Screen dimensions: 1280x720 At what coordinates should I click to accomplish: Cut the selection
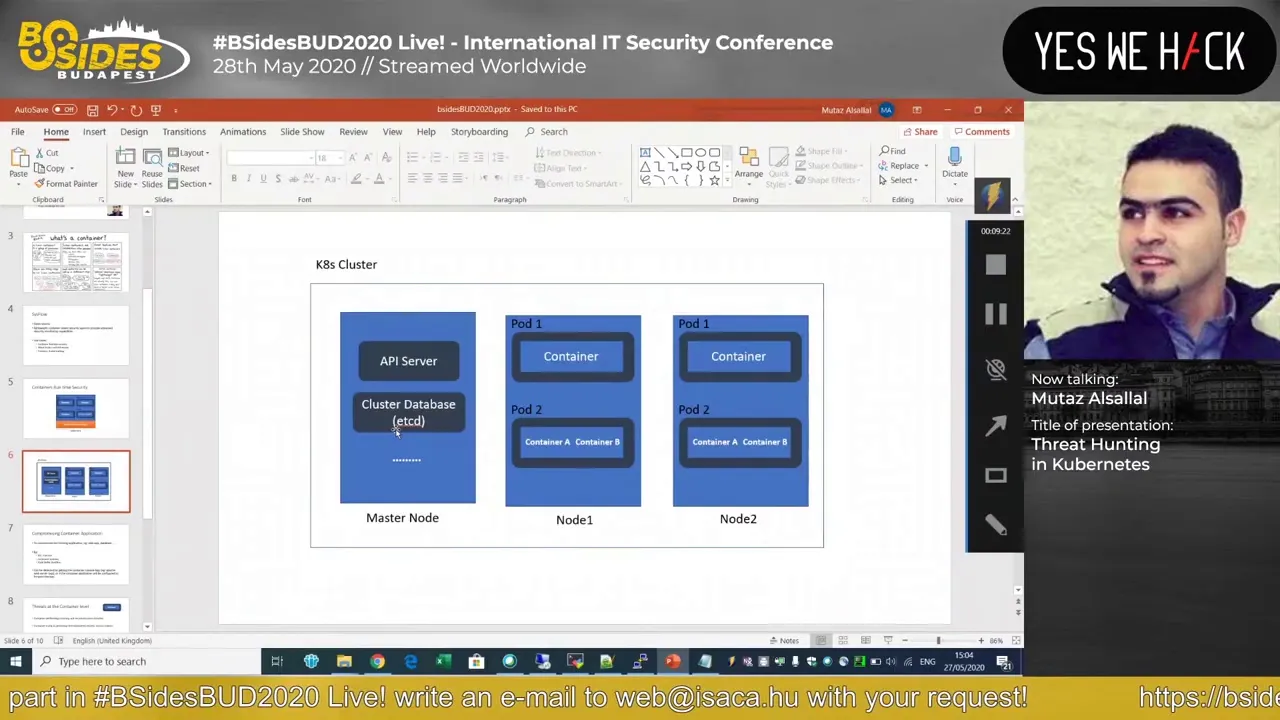click(47, 153)
